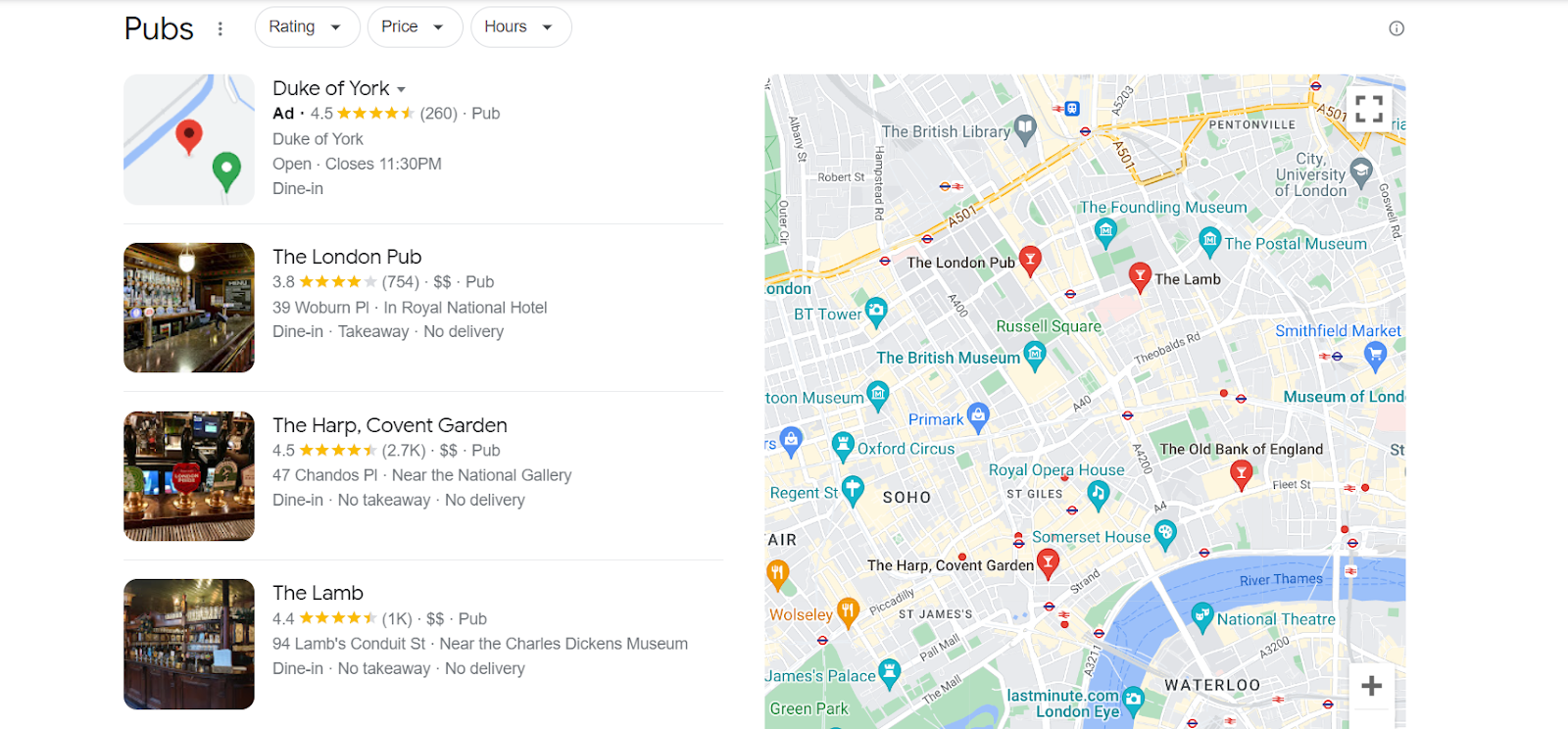Viewport: 1568px width, 729px height.
Task: Select The London Pub map pin
Action: 1029,261
